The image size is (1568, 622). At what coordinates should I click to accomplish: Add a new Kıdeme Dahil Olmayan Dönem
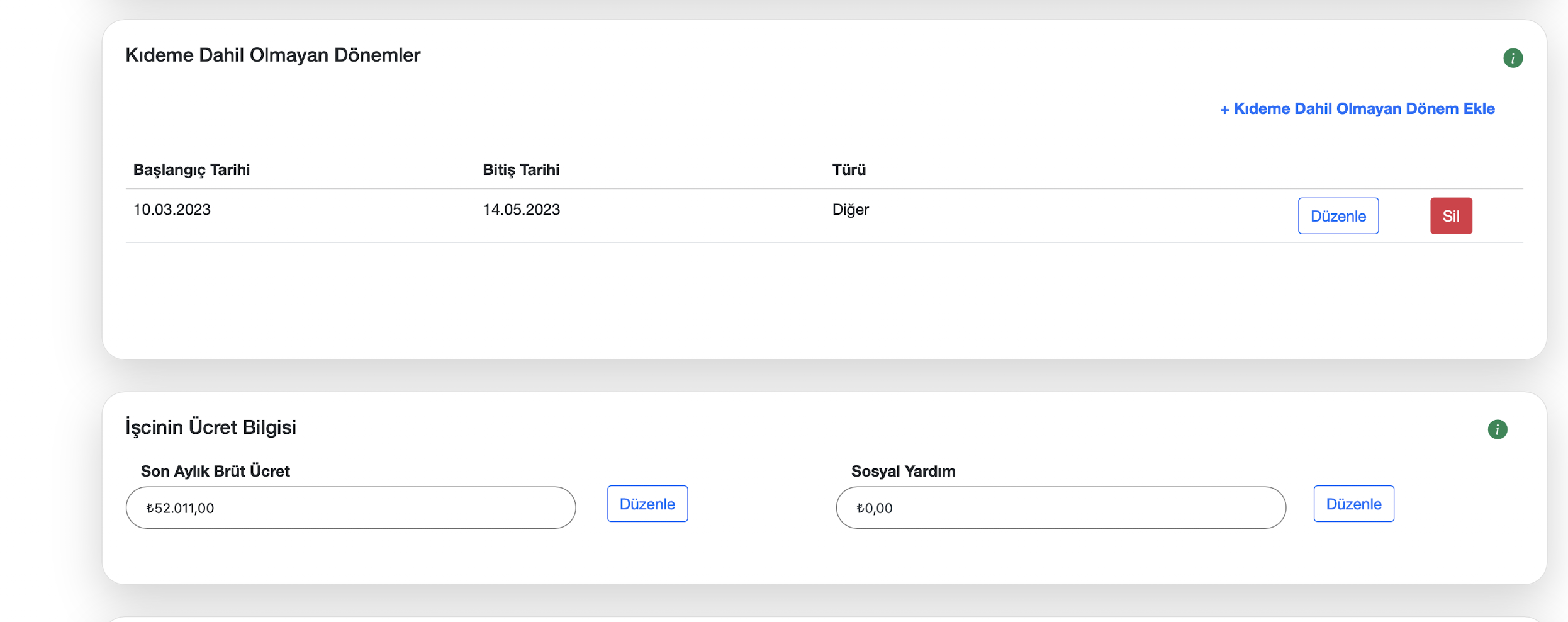pos(1363,109)
